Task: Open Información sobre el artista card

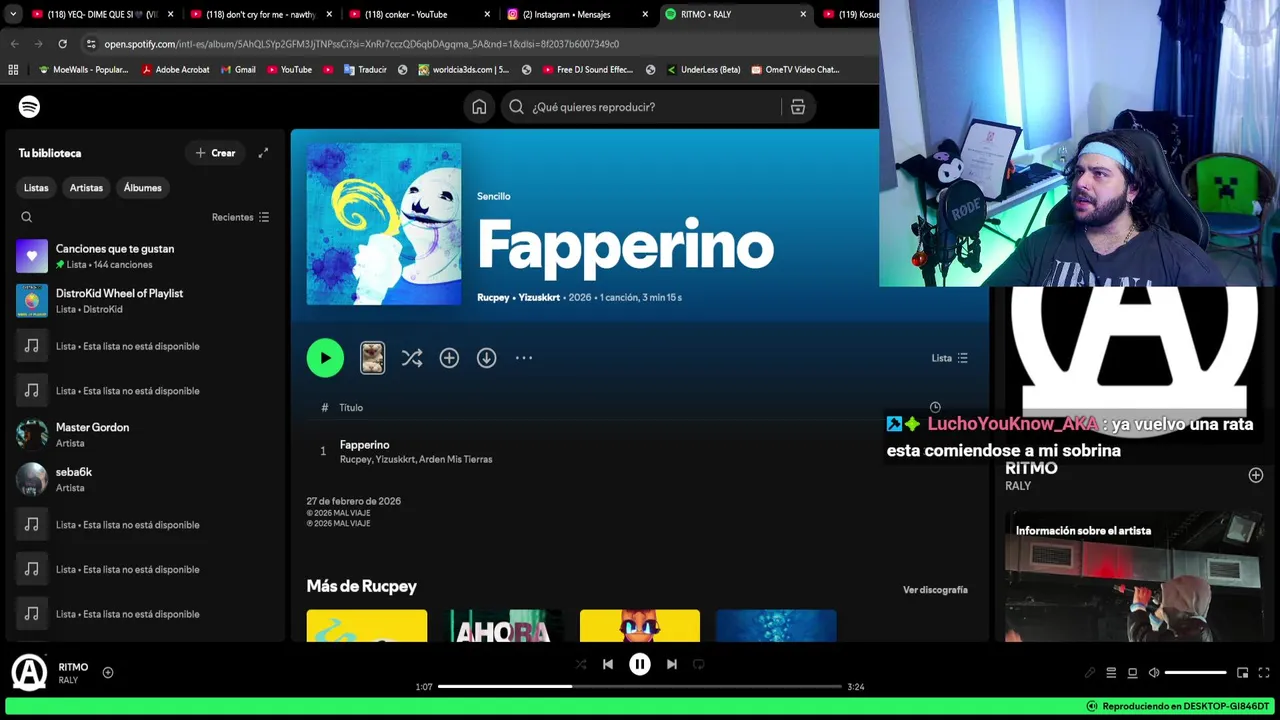Action: point(1134,577)
